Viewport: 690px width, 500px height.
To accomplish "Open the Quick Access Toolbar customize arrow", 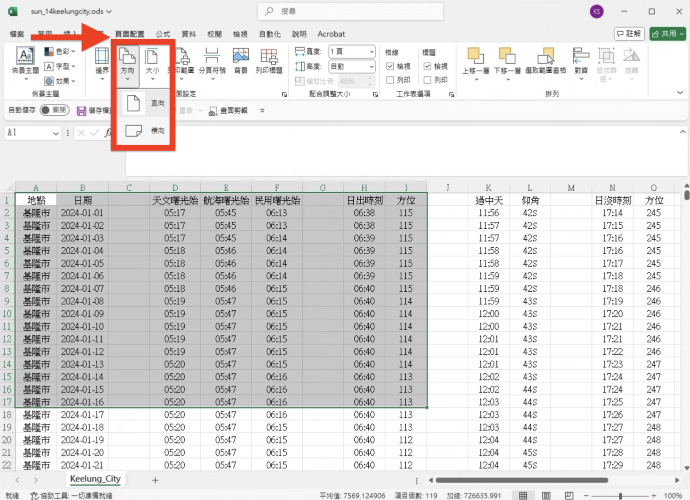I will click(262, 110).
